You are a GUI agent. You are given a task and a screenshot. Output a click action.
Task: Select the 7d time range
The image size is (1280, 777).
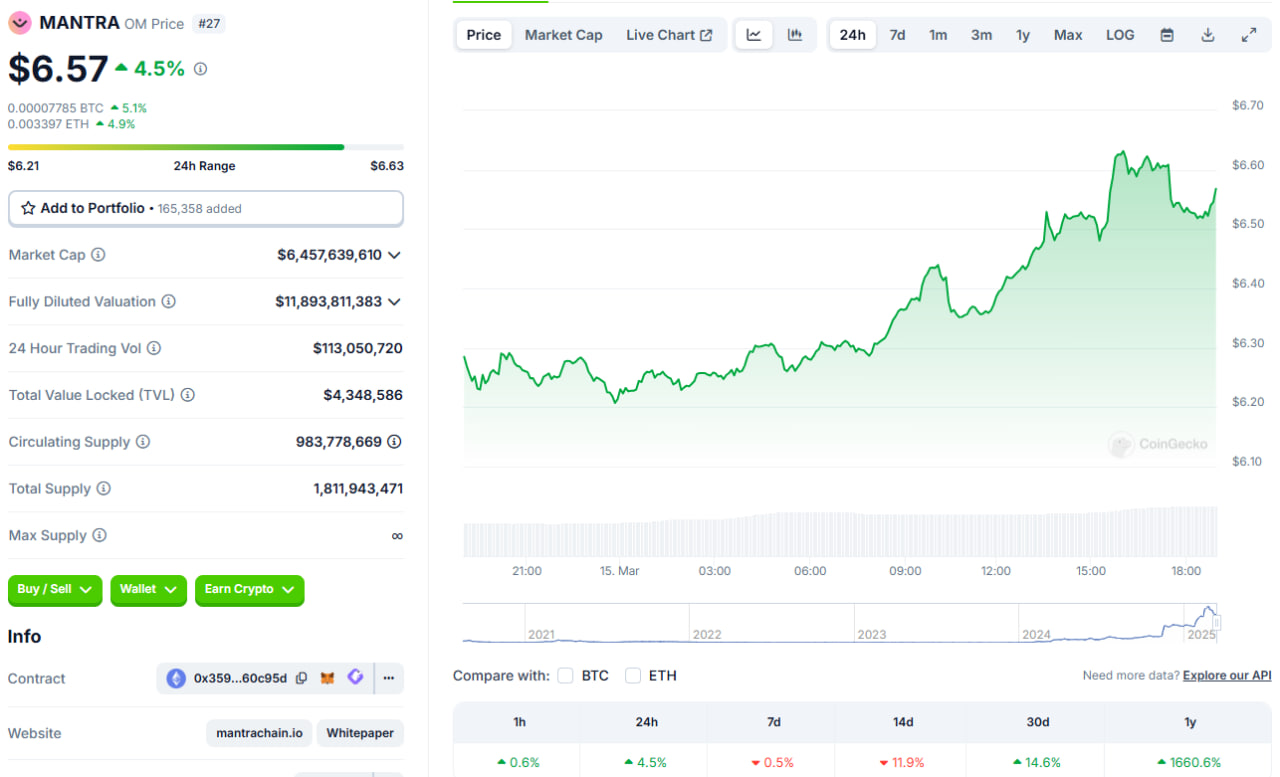[898, 35]
